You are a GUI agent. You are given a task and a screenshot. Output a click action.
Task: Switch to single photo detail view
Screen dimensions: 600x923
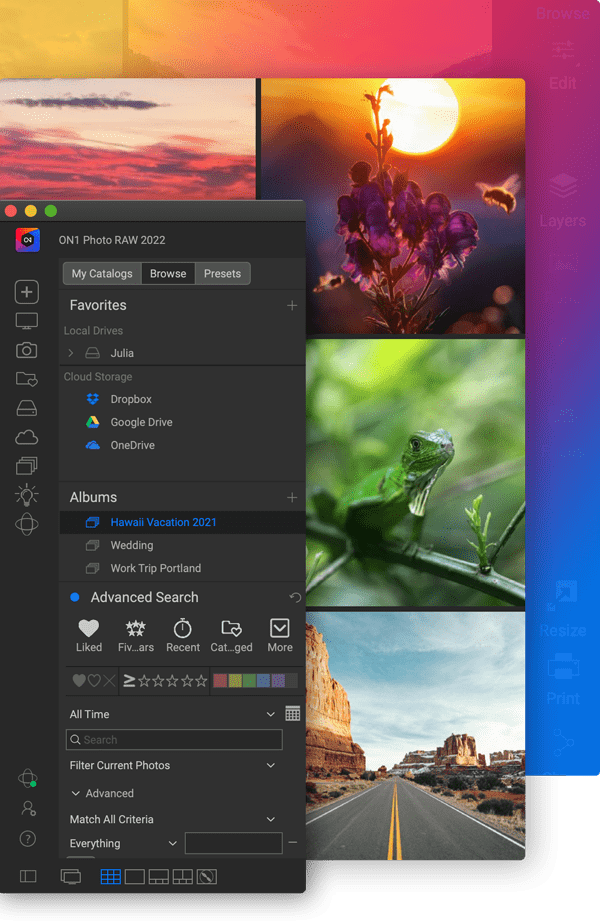click(135, 876)
